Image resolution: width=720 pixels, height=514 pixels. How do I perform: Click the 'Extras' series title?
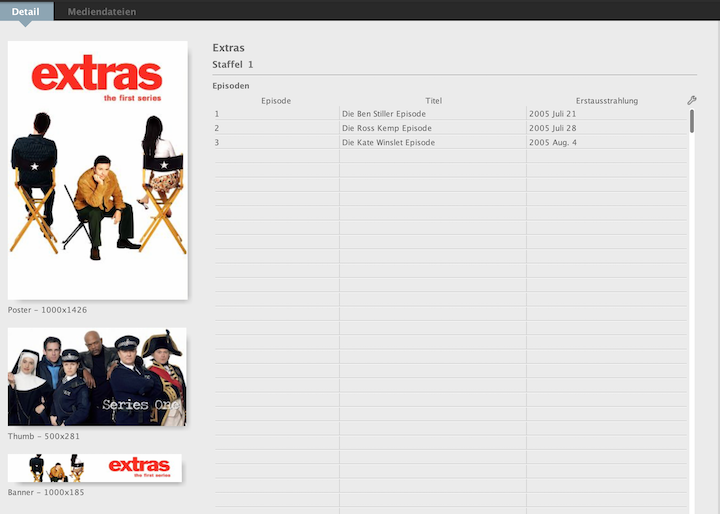pyautogui.click(x=228, y=48)
